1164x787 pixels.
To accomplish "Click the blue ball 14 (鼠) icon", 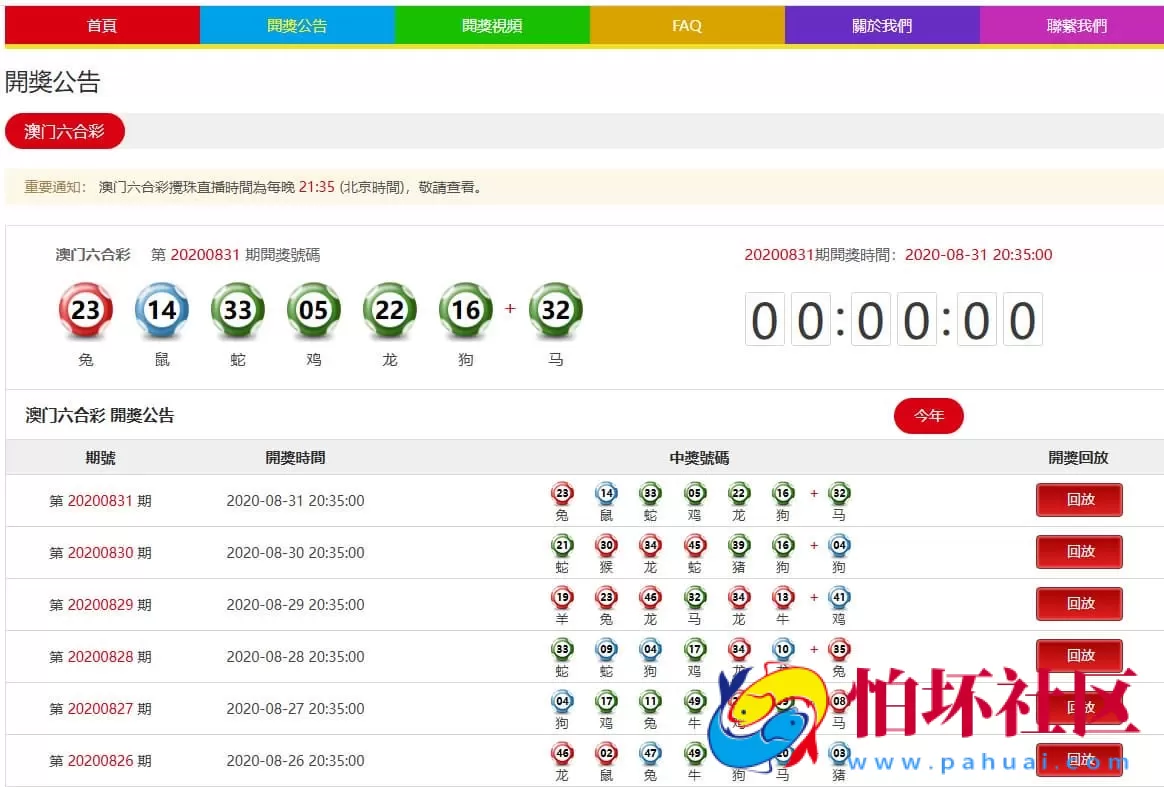I will click(162, 309).
